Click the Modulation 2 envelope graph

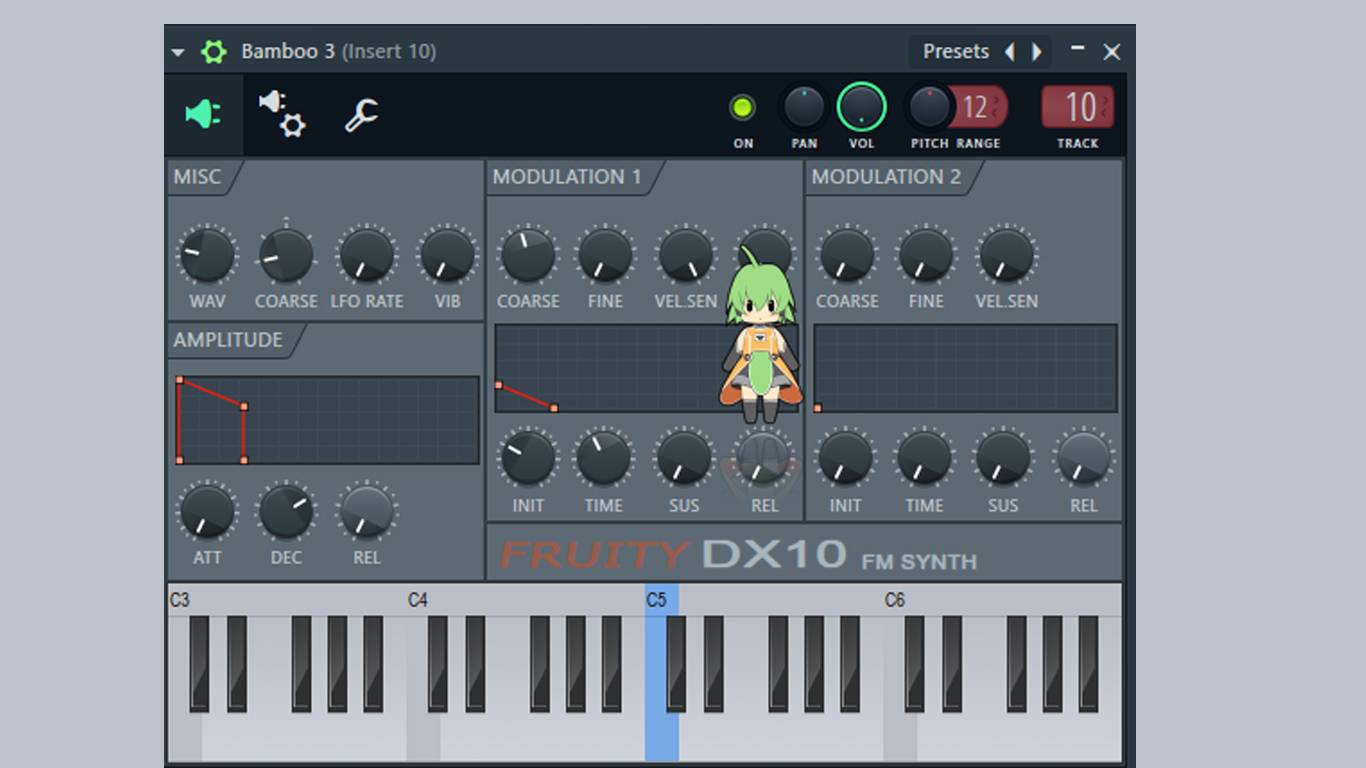(x=965, y=368)
